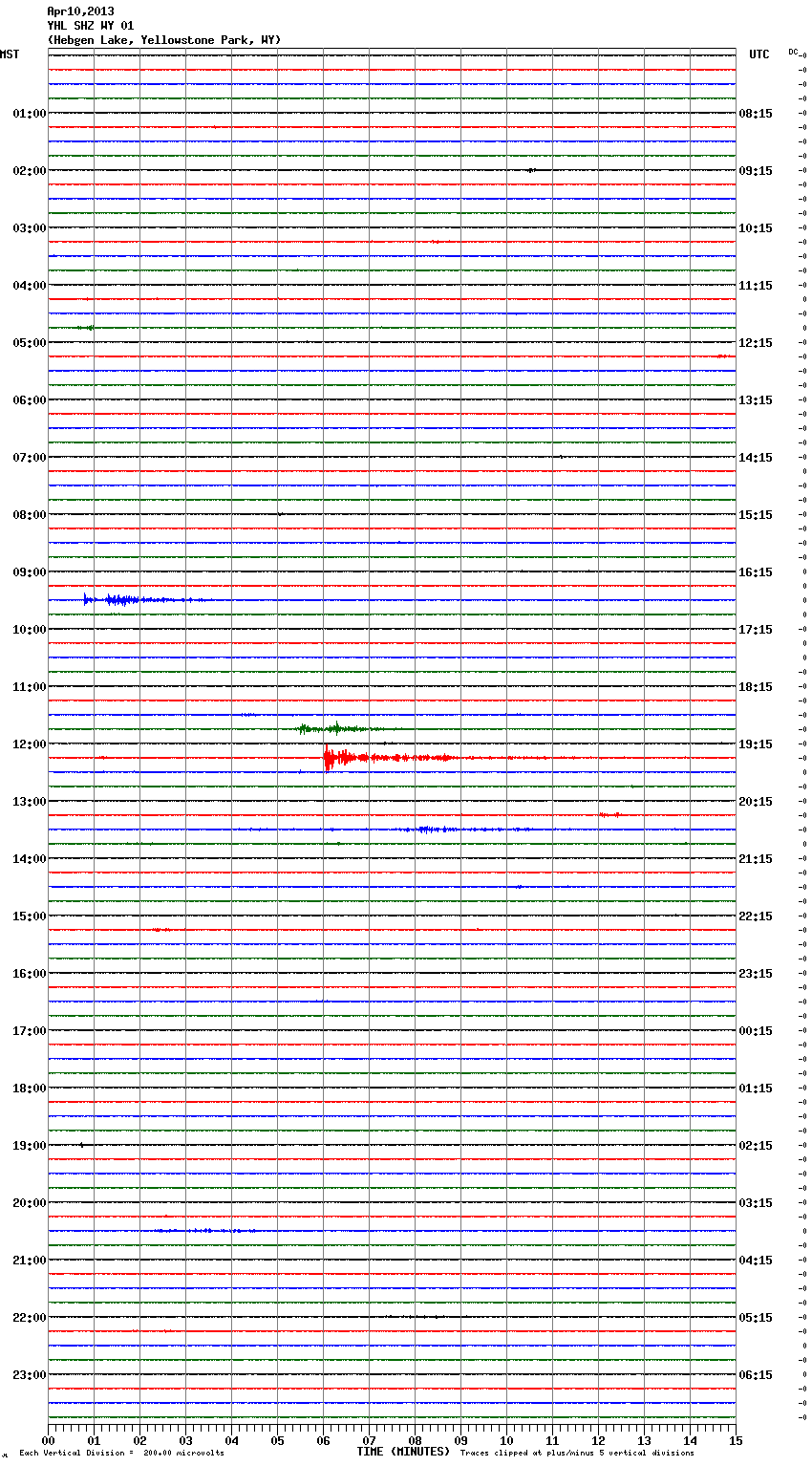812x1466 pixels.
Task: Click the small red blip on the 15:15 trace
Action: click(x=162, y=929)
